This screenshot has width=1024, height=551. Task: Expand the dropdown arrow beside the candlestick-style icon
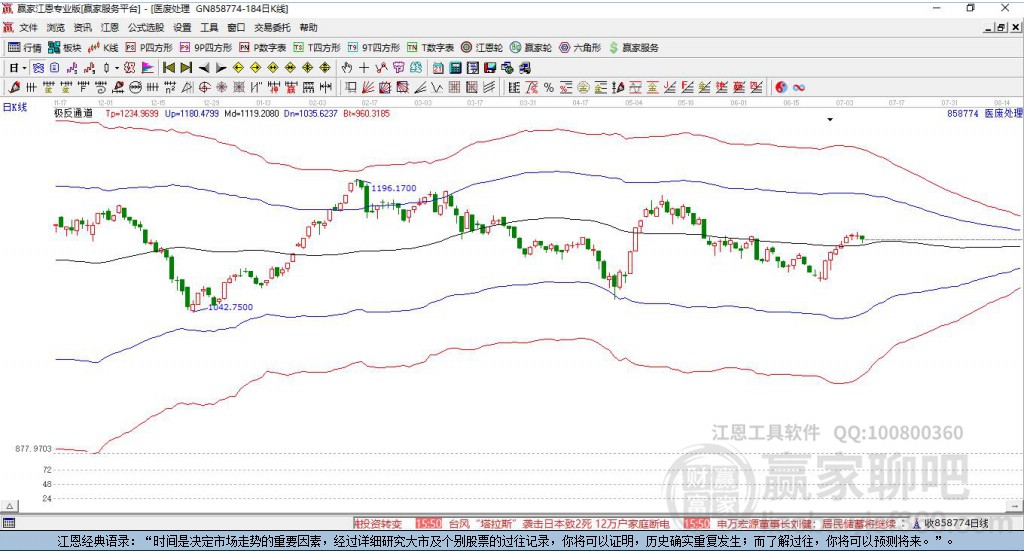(x=117, y=68)
